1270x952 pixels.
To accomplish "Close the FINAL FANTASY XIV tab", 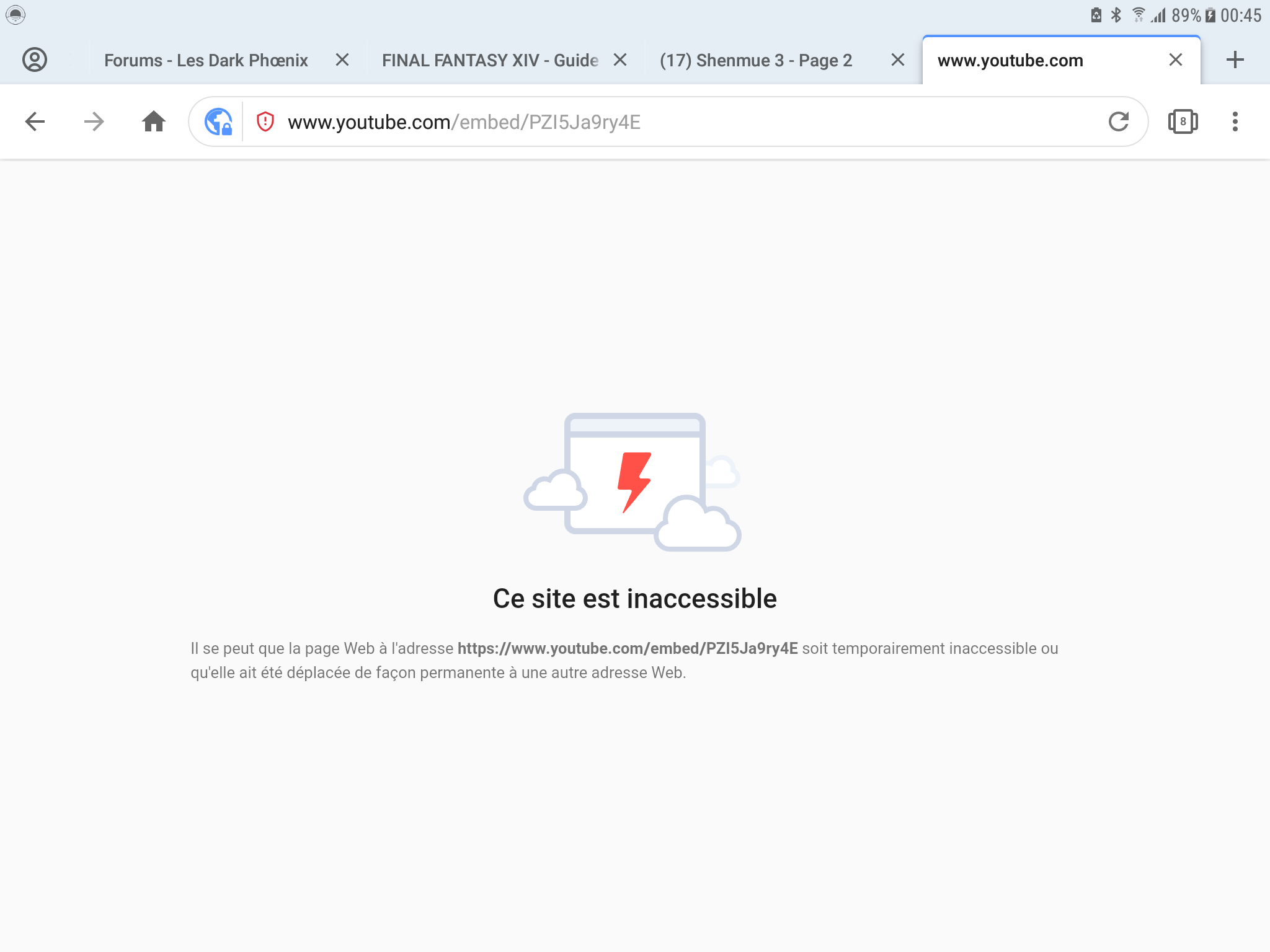I will tap(620, 60).
